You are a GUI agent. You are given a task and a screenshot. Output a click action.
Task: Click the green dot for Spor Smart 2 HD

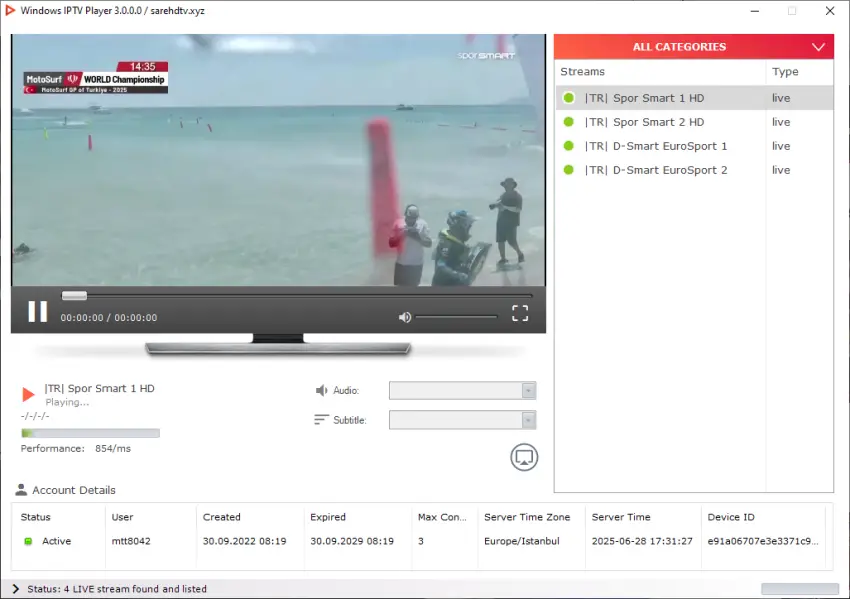coord(569,122)
